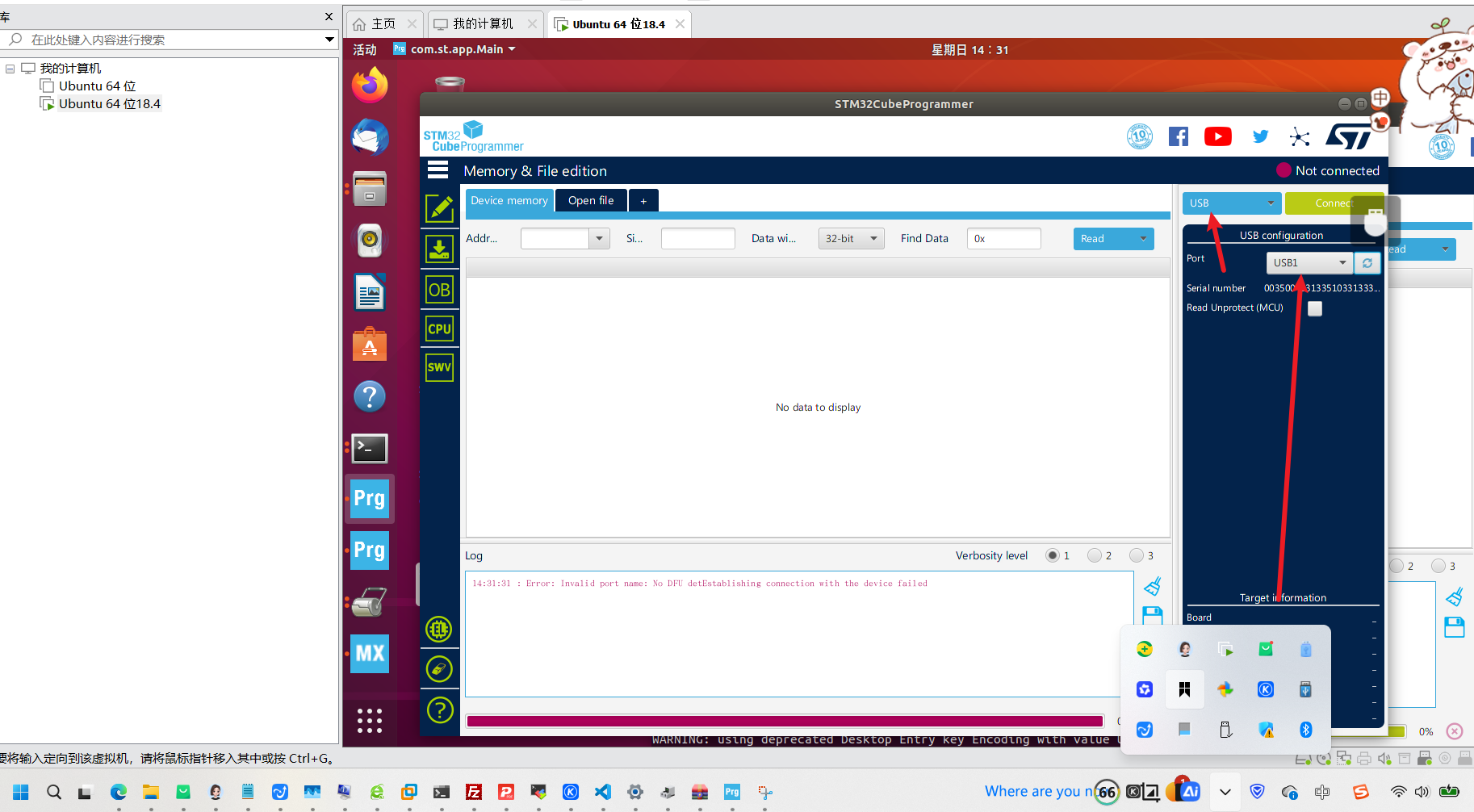Open Terminal from the Ubuntu dock

(x=370, y=448)
